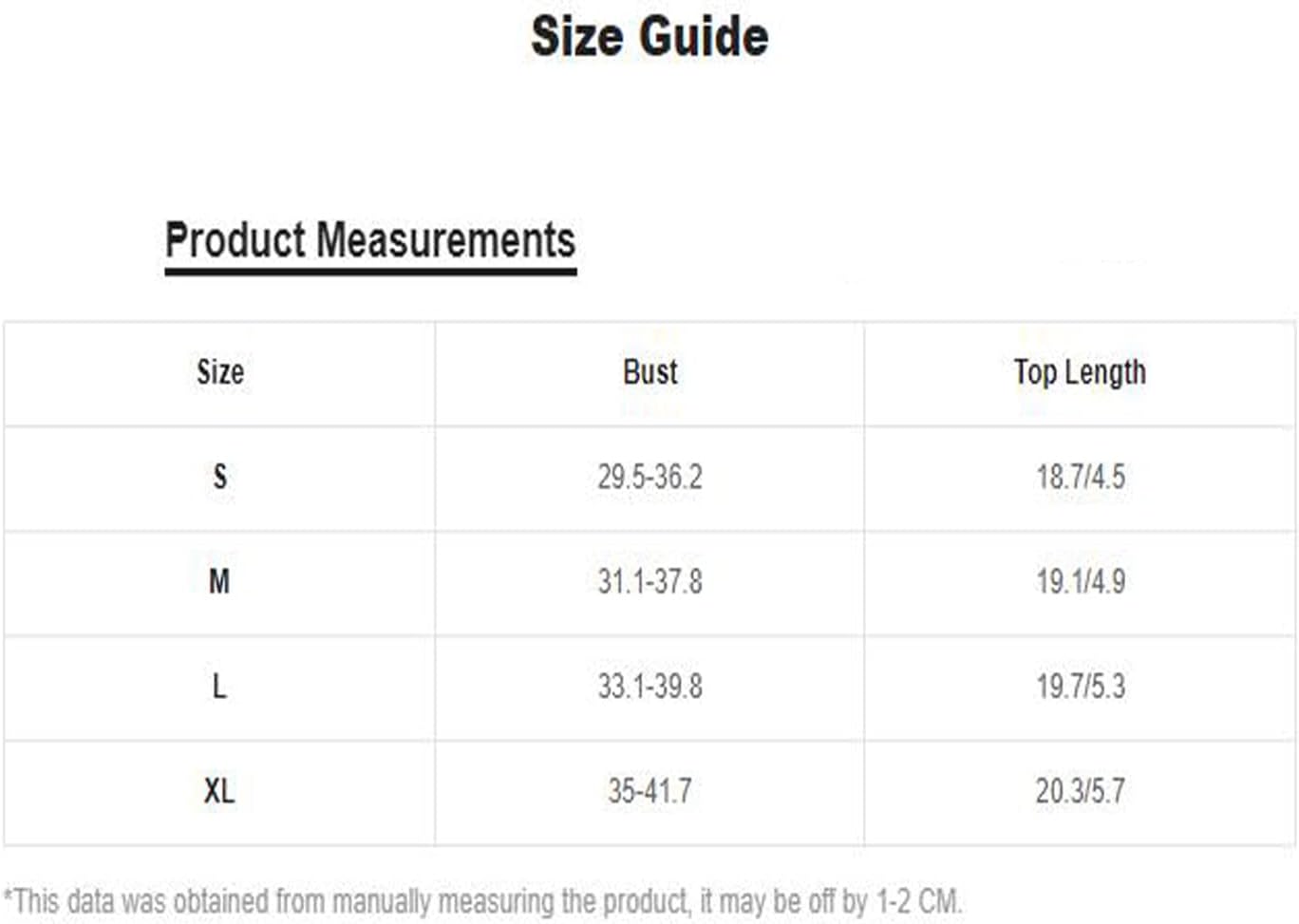
Task: Click bust value 29.5-36.2
Action: (650, 476)
